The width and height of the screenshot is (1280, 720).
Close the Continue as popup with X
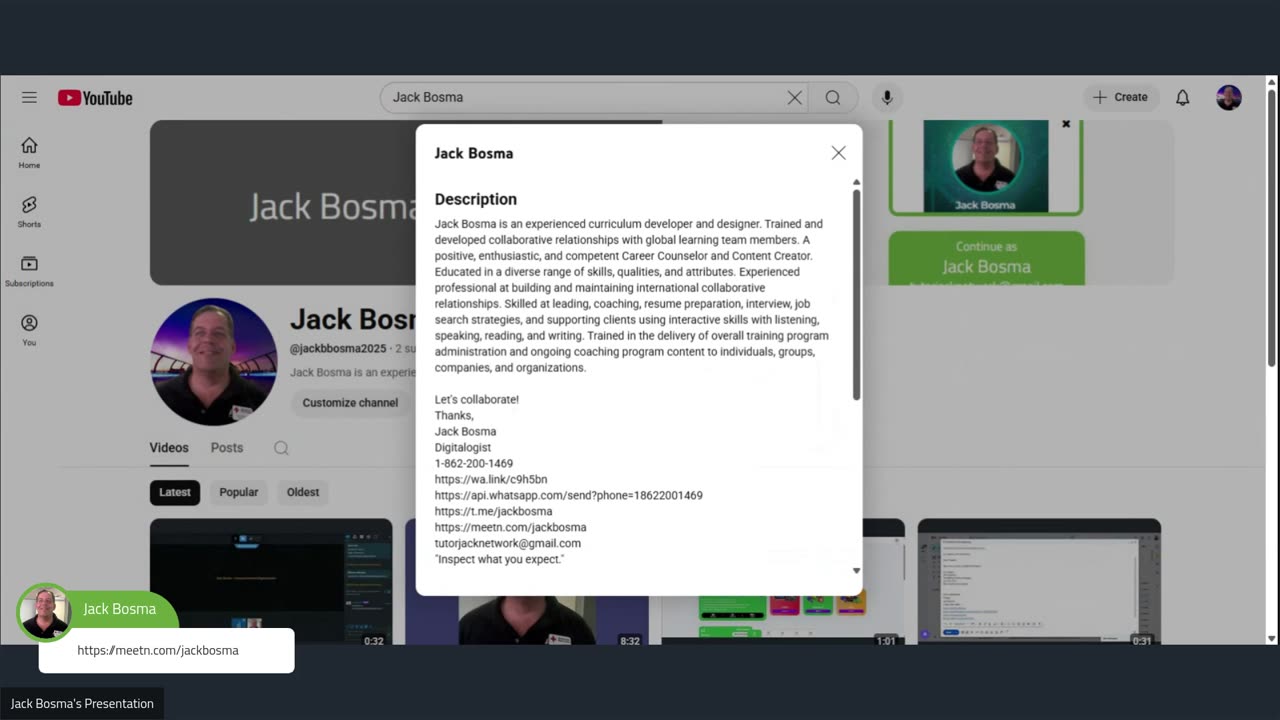[1066, 124]
